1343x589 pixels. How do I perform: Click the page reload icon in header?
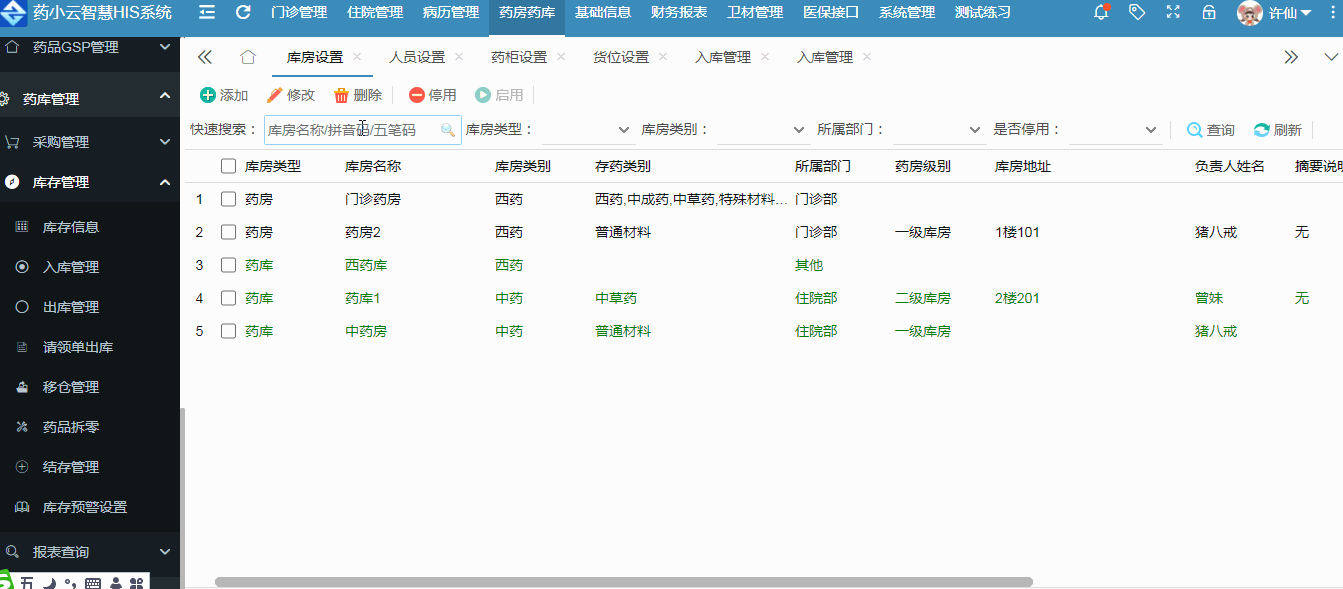click(243, 12)
